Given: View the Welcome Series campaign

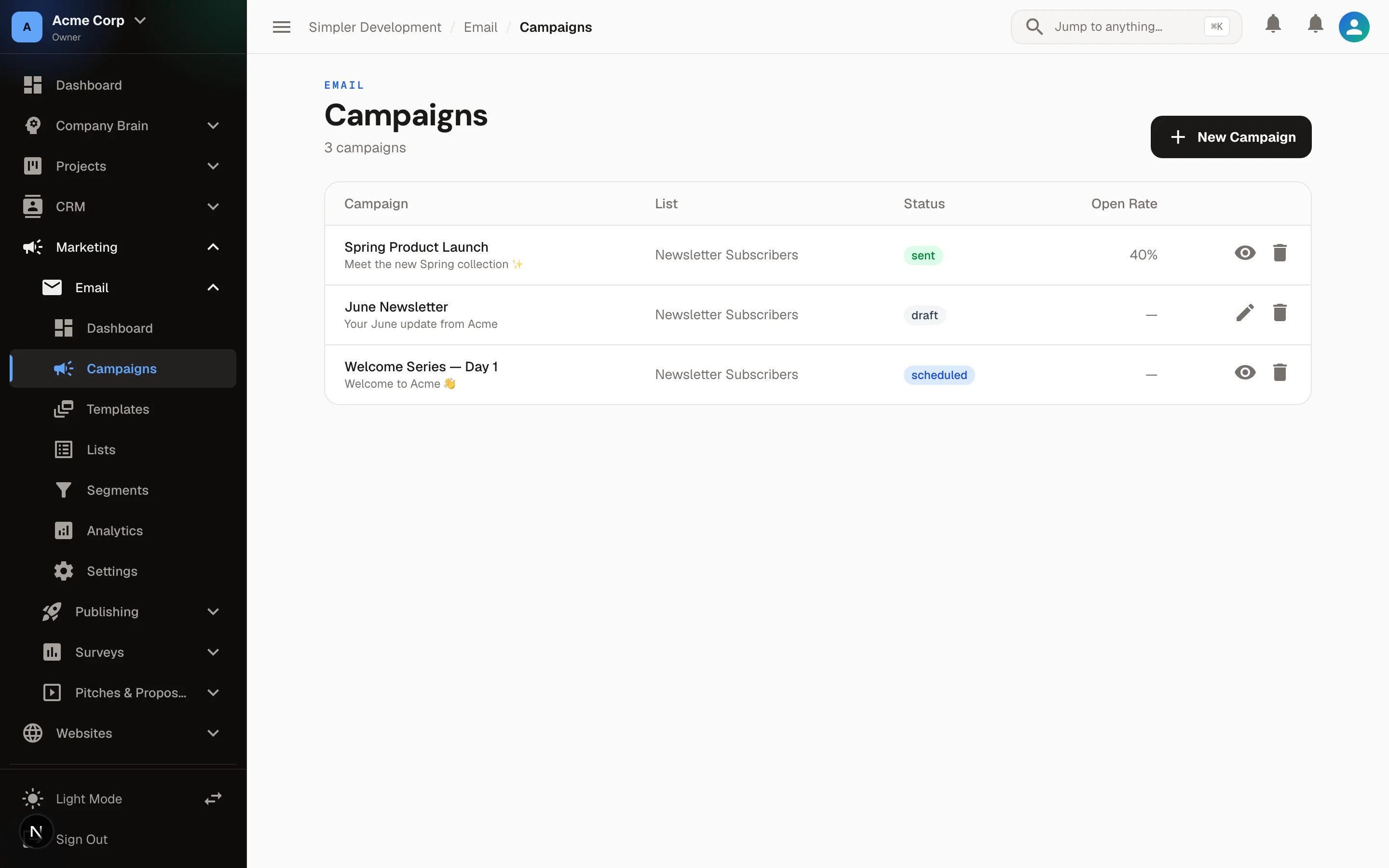Looking at the screenshot, I should [x=1245, y=373].
